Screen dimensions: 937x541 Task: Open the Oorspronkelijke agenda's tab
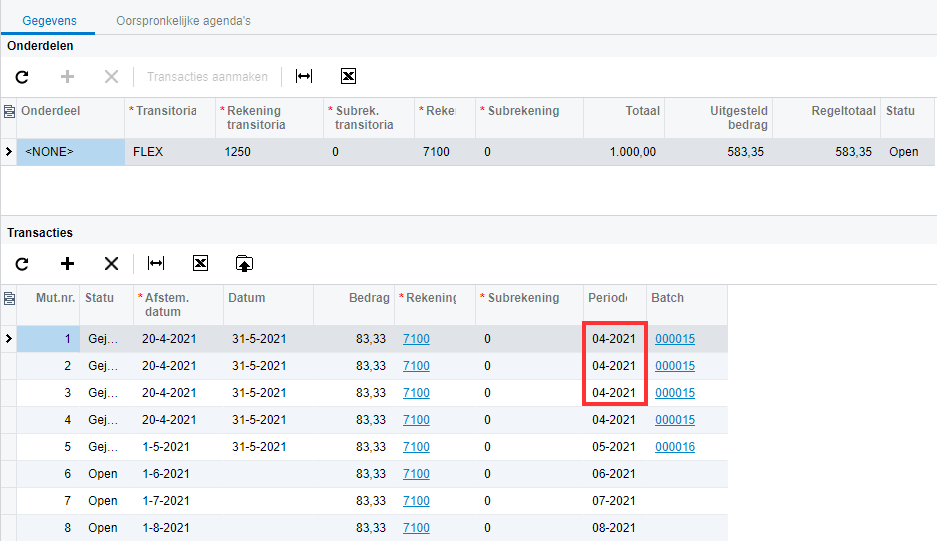coord(183,20)
